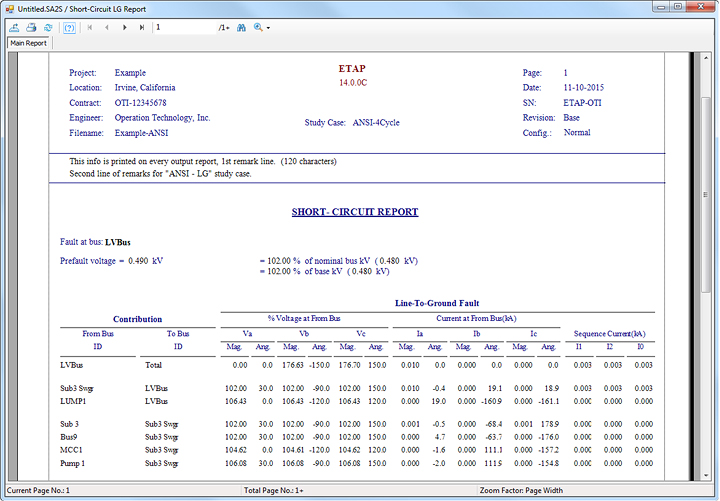This screenshot has width=720, height=501.
Task: Refresh the report with the refresh icon
Action: pos(47,27)
